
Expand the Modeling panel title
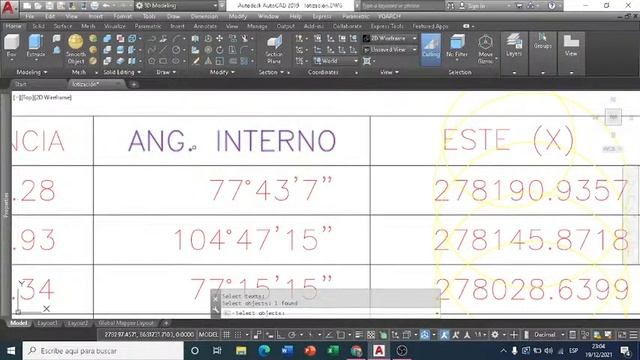(x=32, y=72)
